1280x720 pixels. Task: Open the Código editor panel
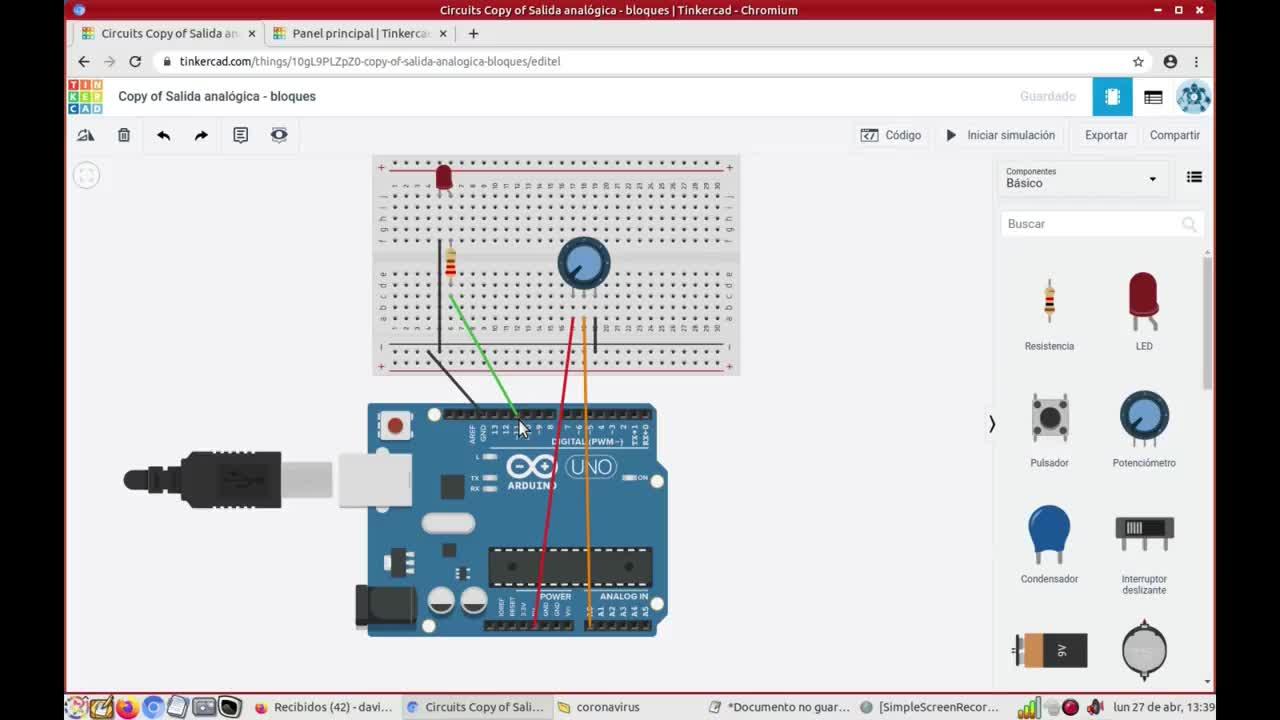(891, 135)
